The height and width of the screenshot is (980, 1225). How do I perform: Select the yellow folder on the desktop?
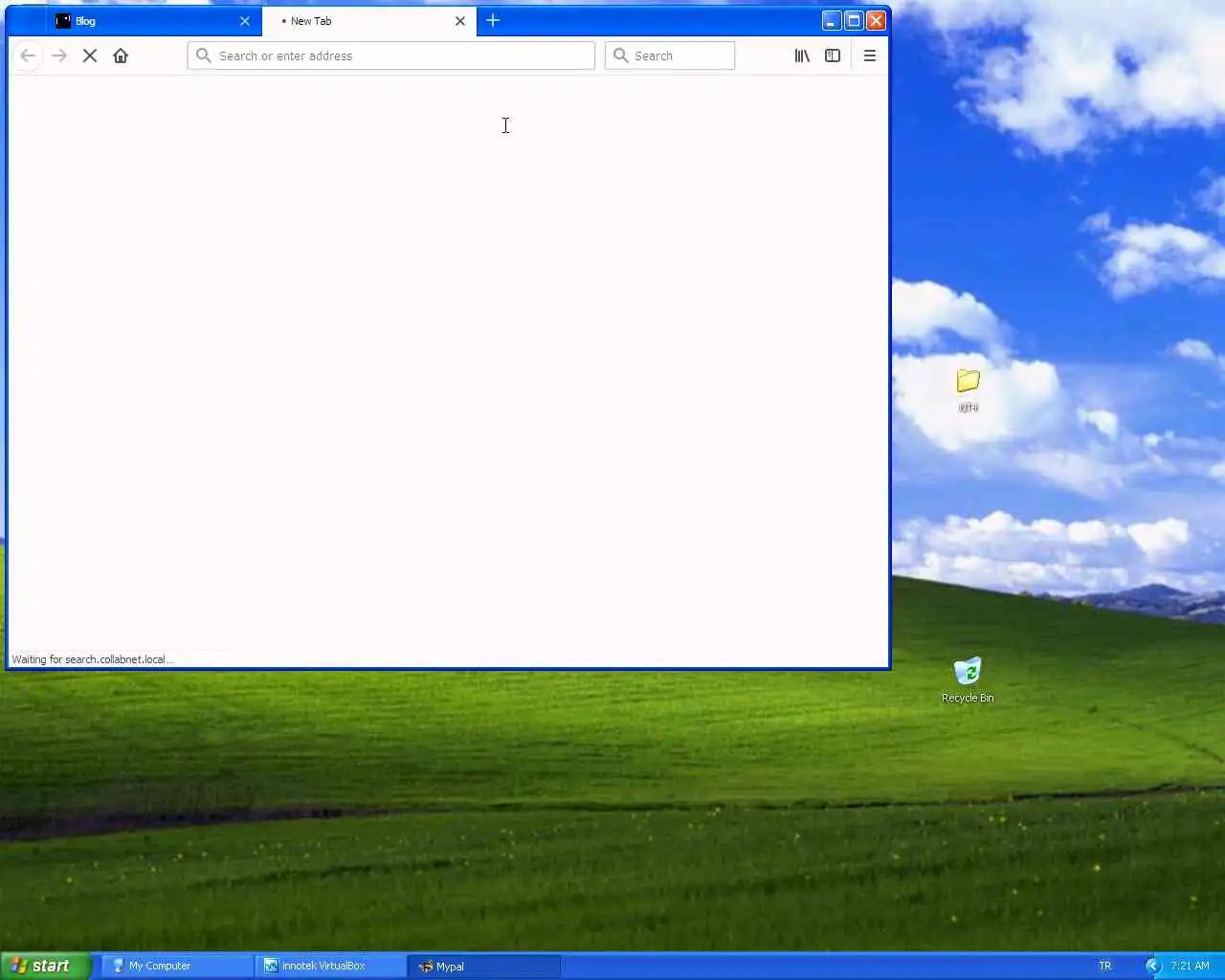click(x=969, y=390)
